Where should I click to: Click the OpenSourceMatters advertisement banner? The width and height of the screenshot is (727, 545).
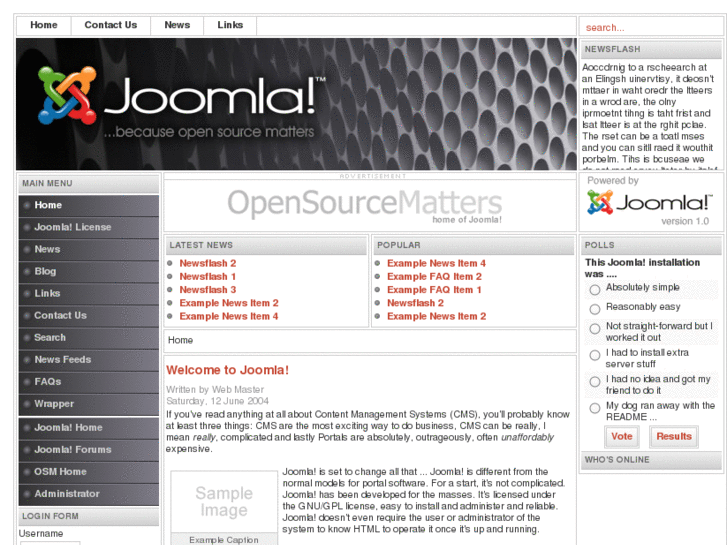click(x=364, y=205)
